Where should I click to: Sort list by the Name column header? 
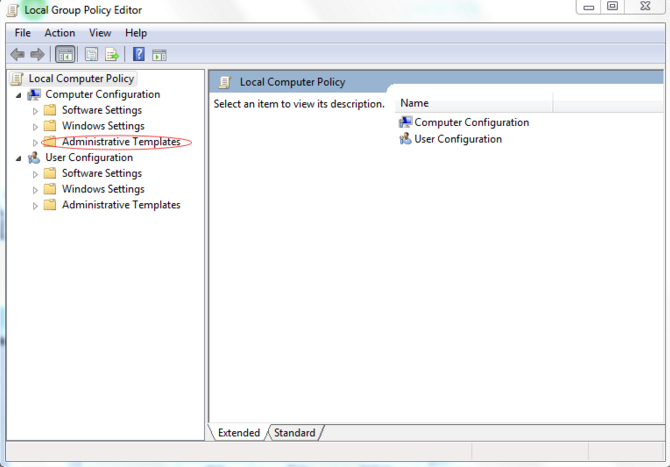point(474,103)
